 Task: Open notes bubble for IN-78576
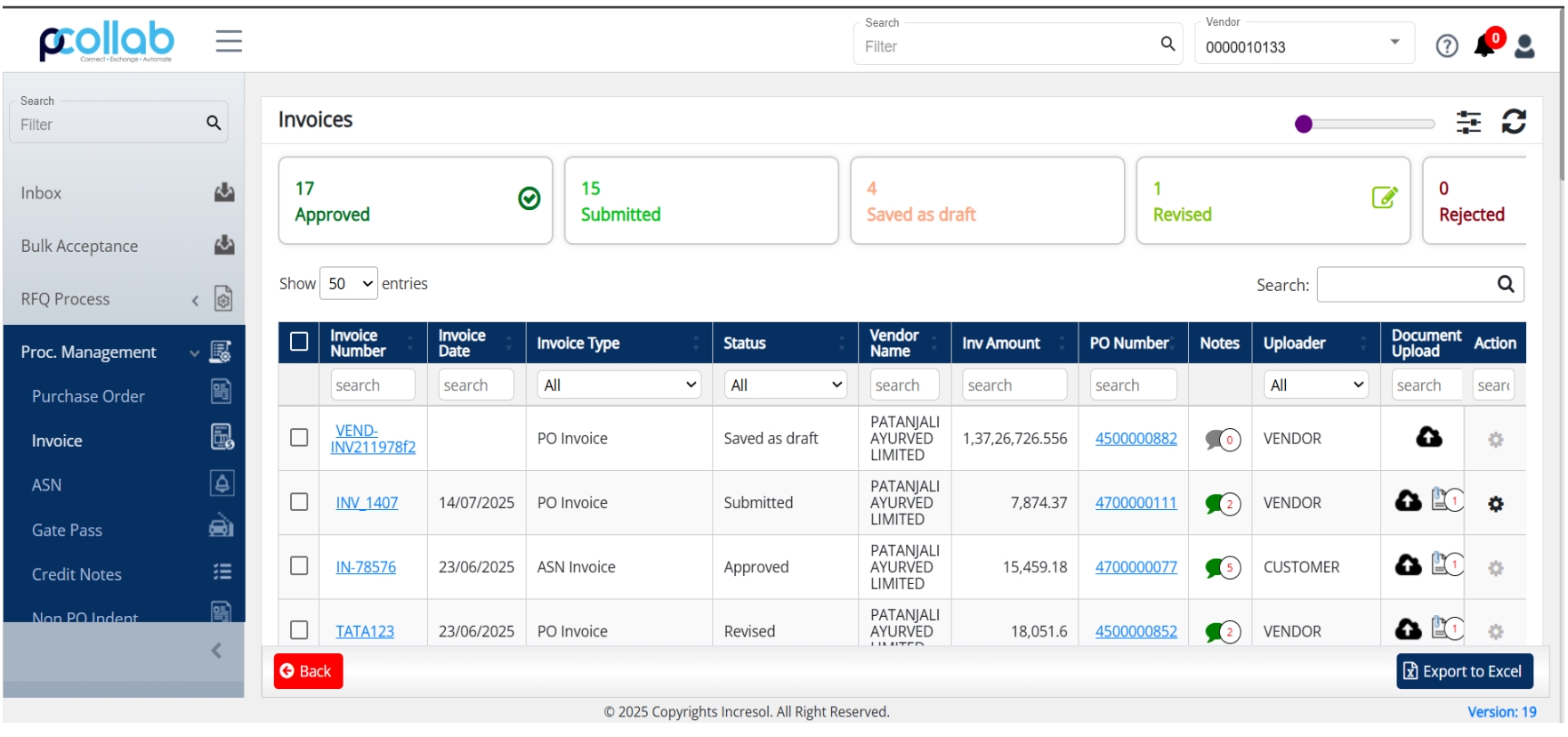(1223, 567)
